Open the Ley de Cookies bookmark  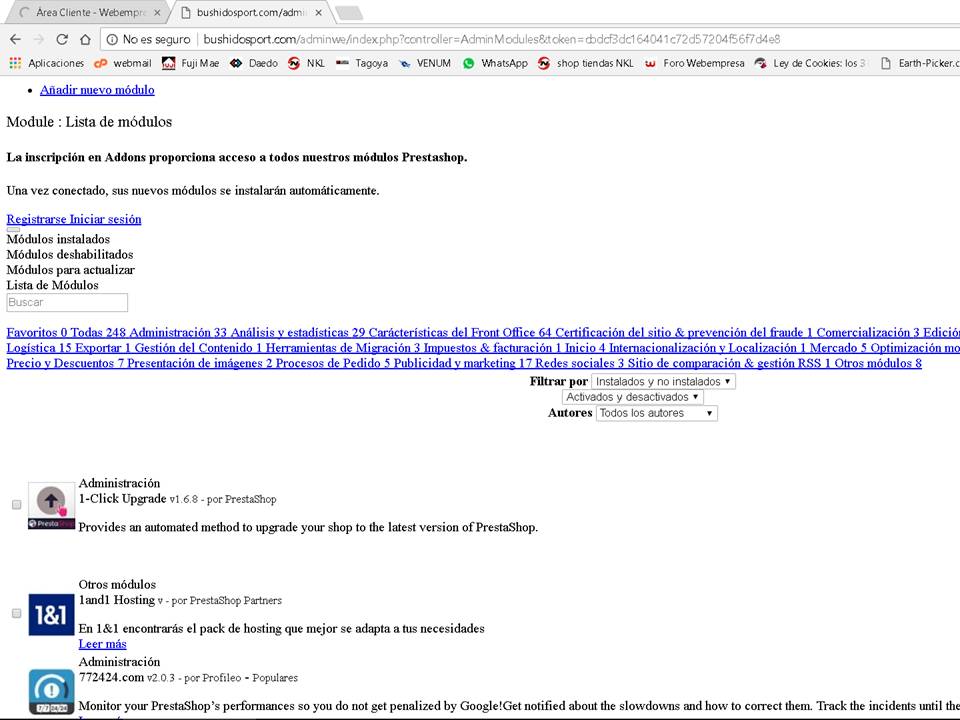click(x=810, y=63)
